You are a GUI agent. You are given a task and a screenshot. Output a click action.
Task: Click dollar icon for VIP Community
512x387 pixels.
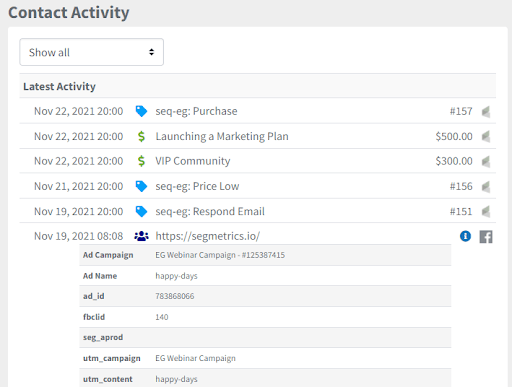tap(141, 161)
